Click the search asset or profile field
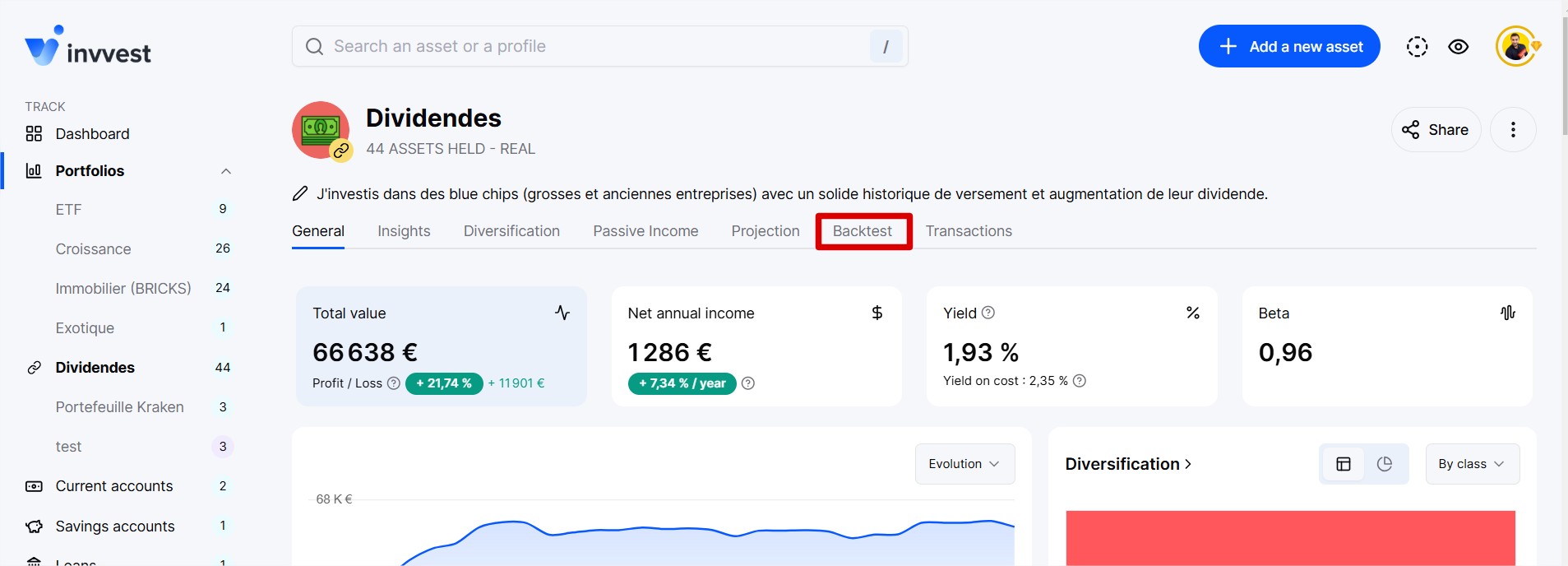The image size is (1568, 566). click(x=600, y=46)
